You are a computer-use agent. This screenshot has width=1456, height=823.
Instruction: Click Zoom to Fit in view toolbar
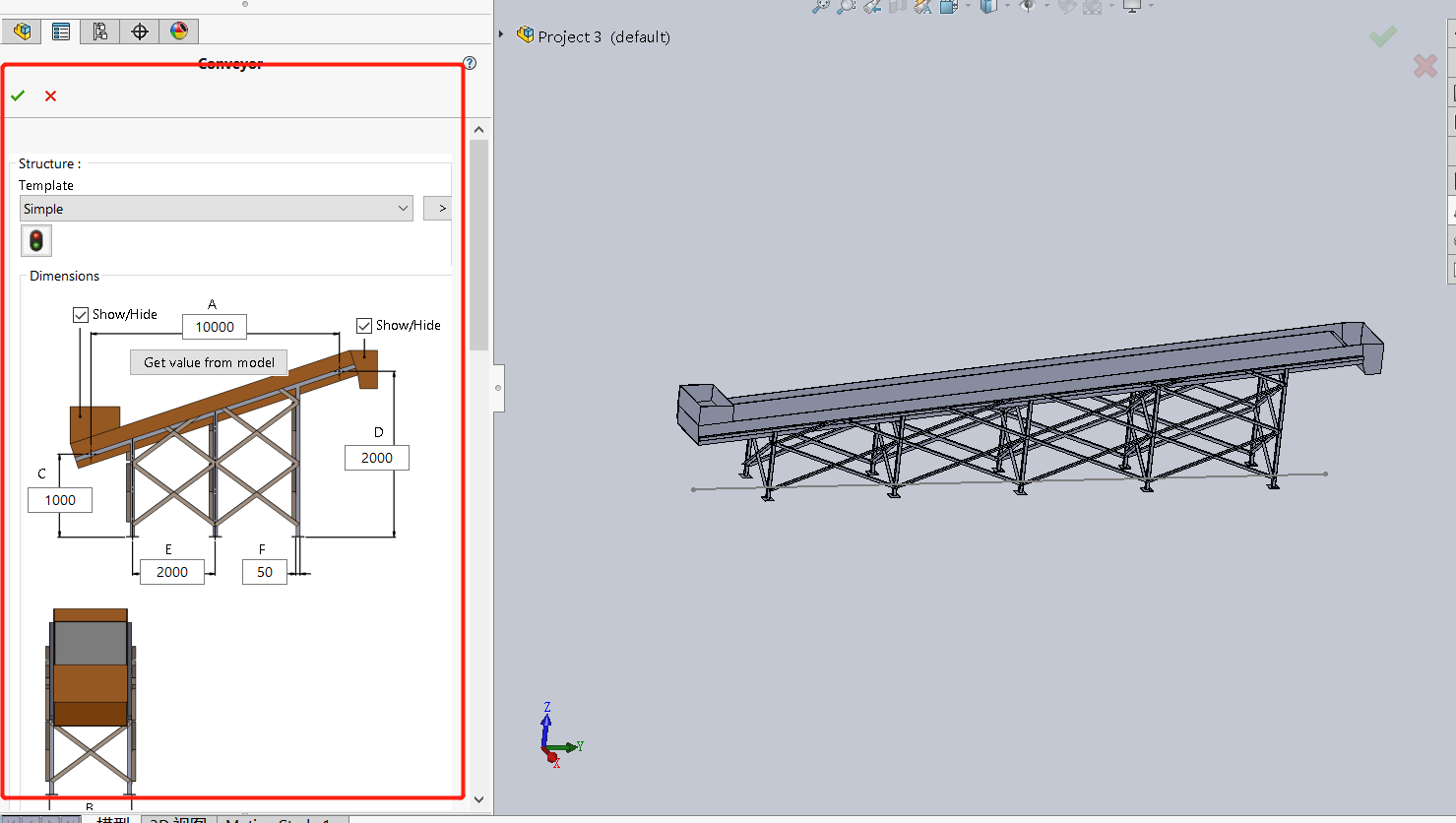click(x=820, y=6)
